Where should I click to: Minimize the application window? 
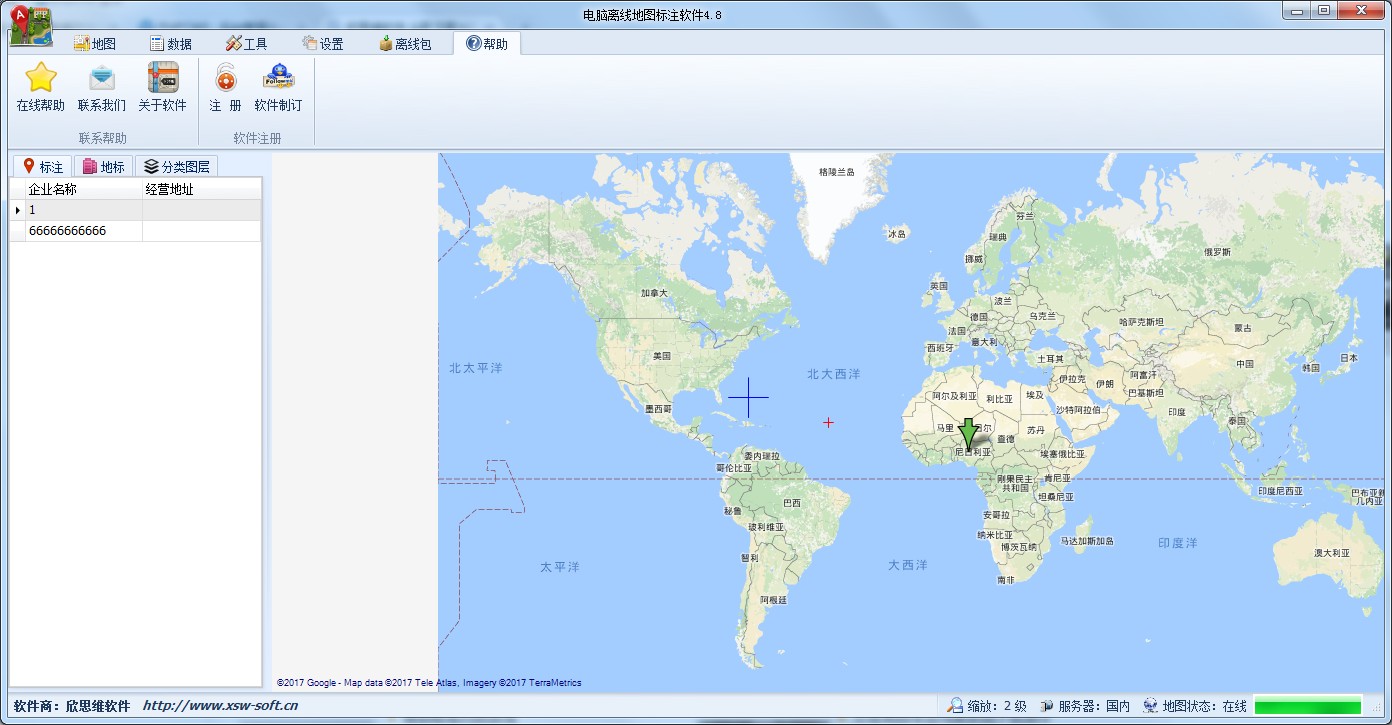[1297, 10]
